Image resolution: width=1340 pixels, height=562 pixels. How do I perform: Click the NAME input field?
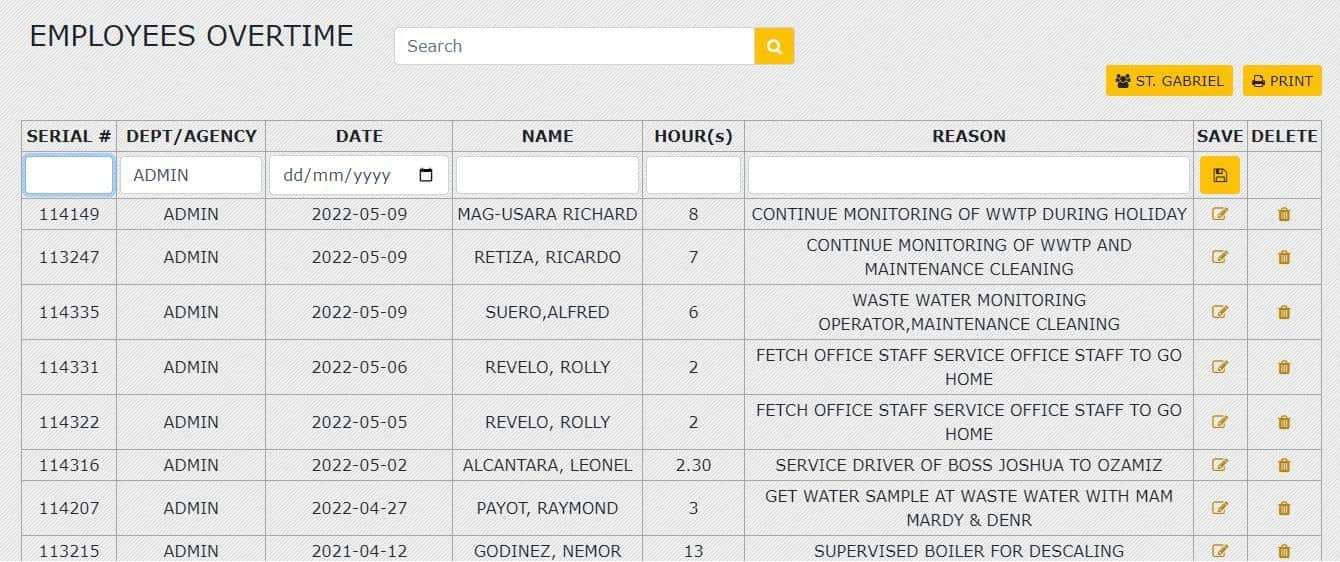pos(547,175)
